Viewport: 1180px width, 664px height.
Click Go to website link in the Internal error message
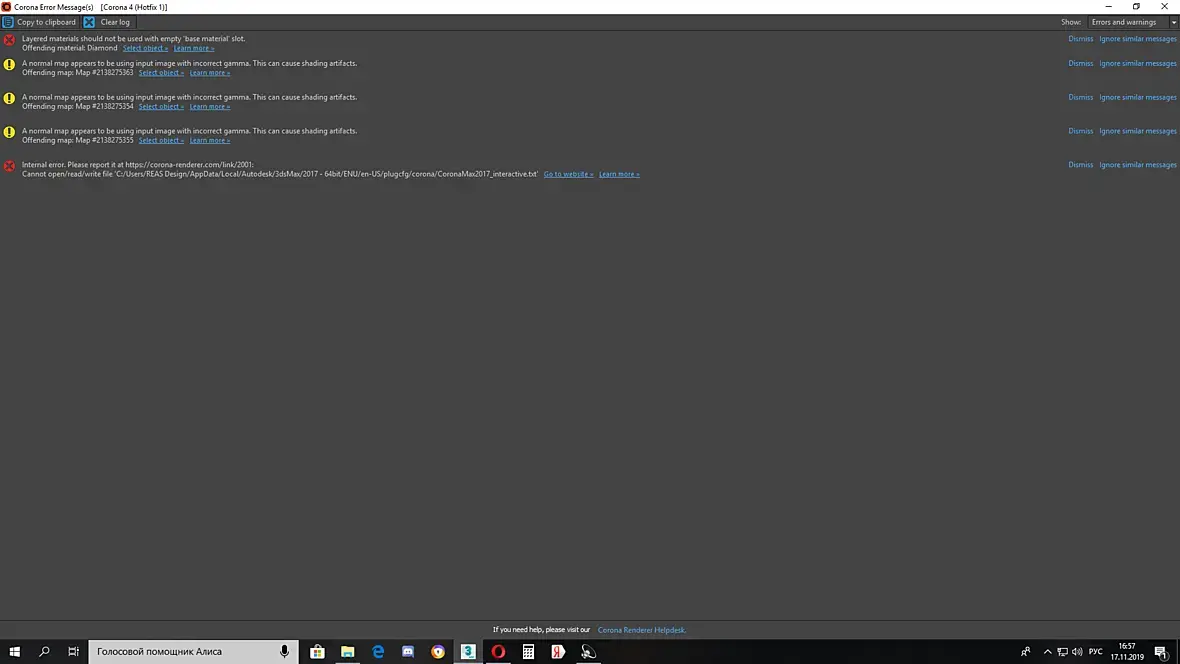[568, 174]
